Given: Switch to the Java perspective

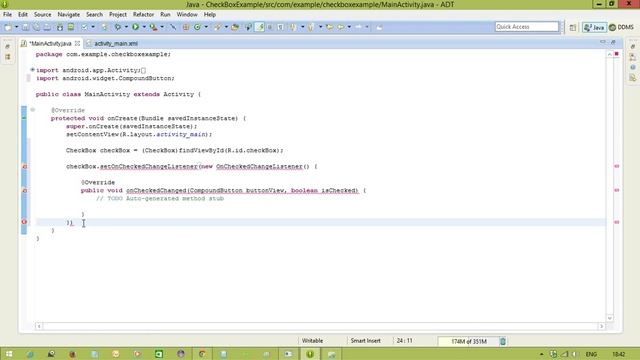Looking at the screenshot, I should (x=594, y=27).
